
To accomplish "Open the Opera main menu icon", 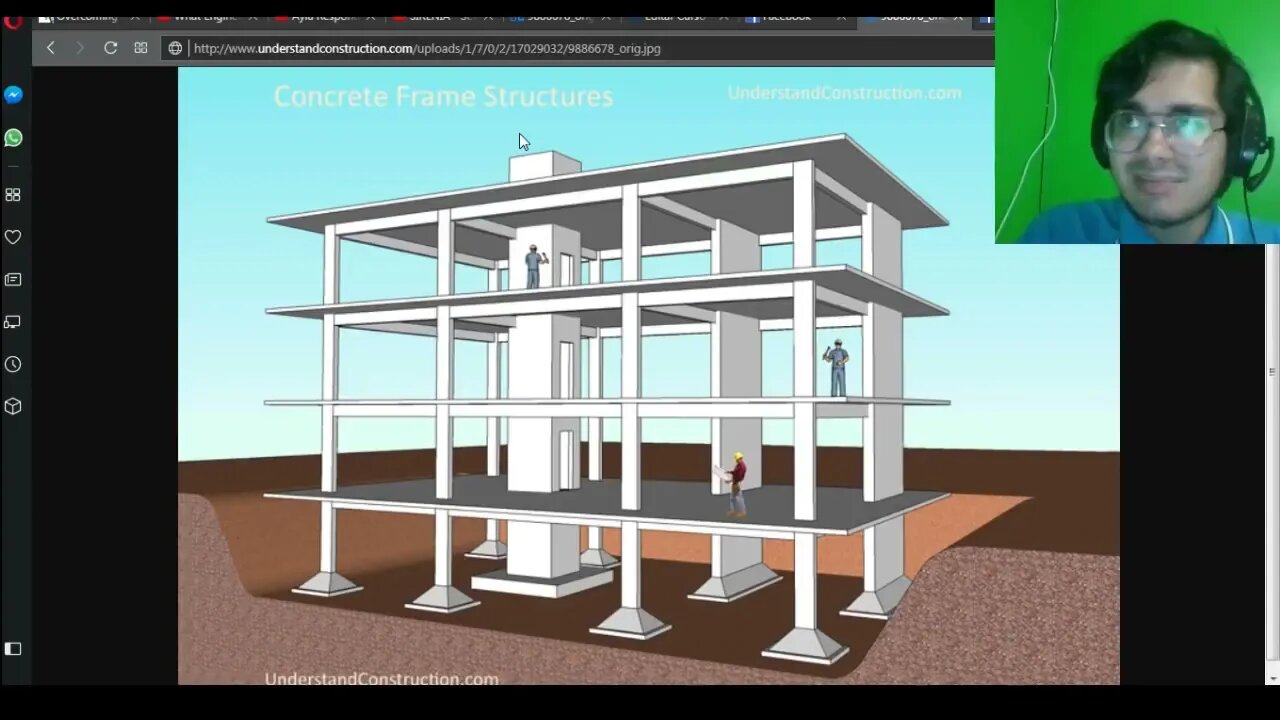I will [13, 19].
